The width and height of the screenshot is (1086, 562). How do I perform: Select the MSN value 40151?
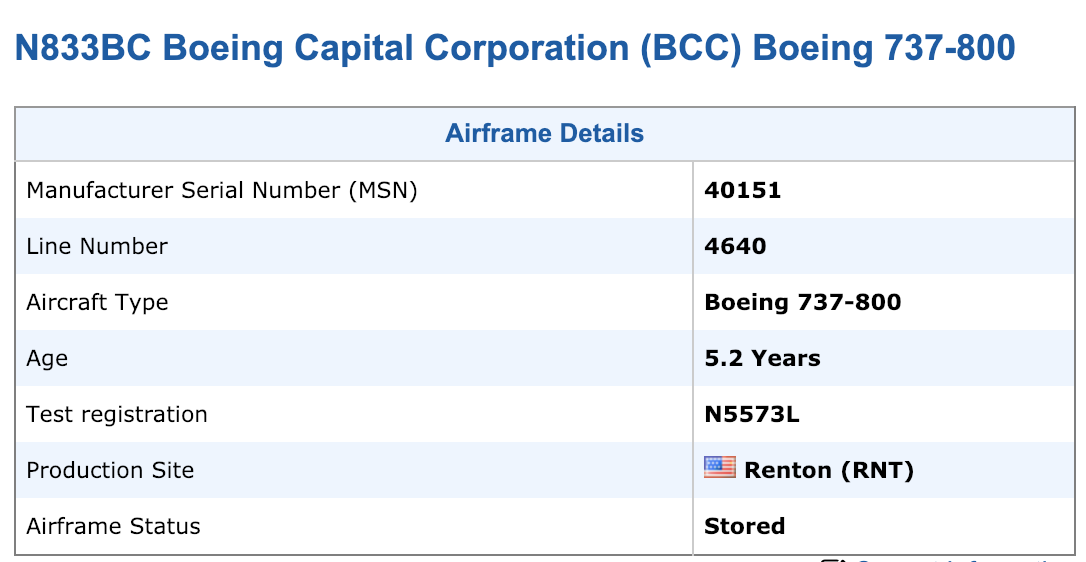742,190
